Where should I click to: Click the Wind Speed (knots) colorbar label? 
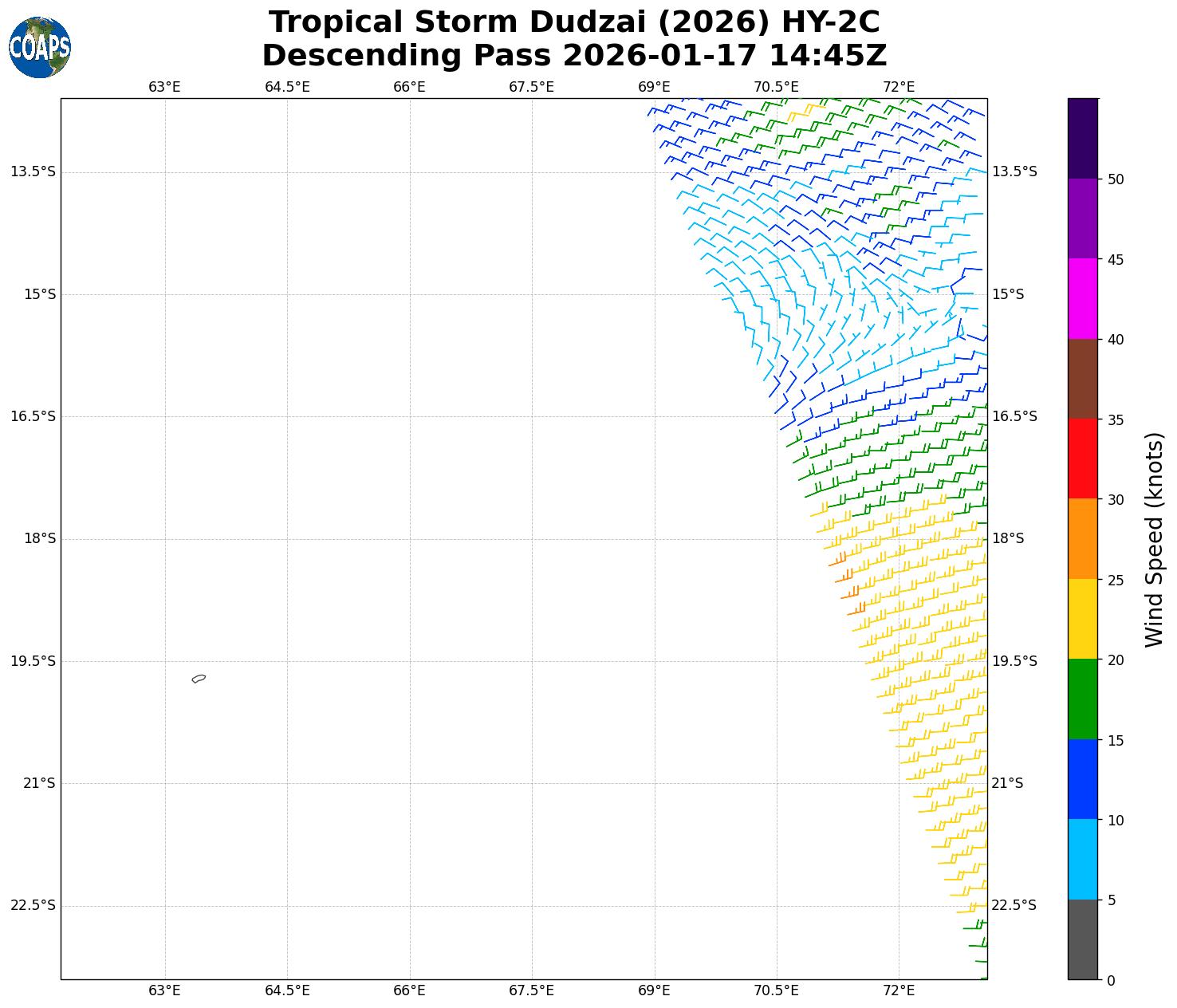(1154, 539)
